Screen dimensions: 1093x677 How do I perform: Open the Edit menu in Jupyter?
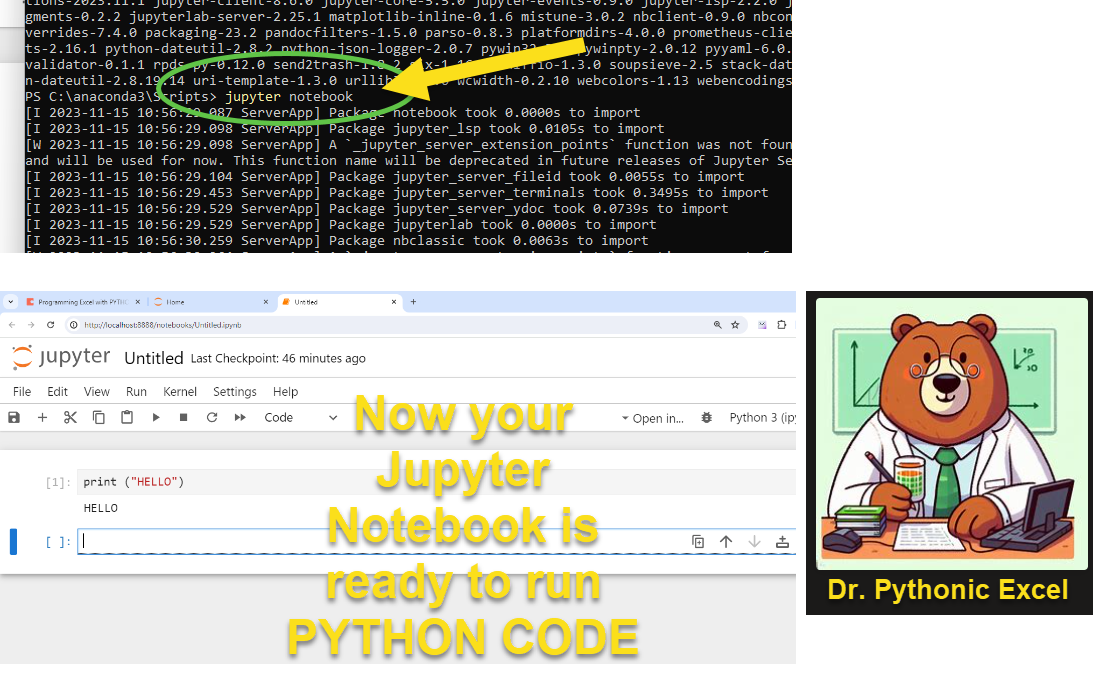pos(57,392)
